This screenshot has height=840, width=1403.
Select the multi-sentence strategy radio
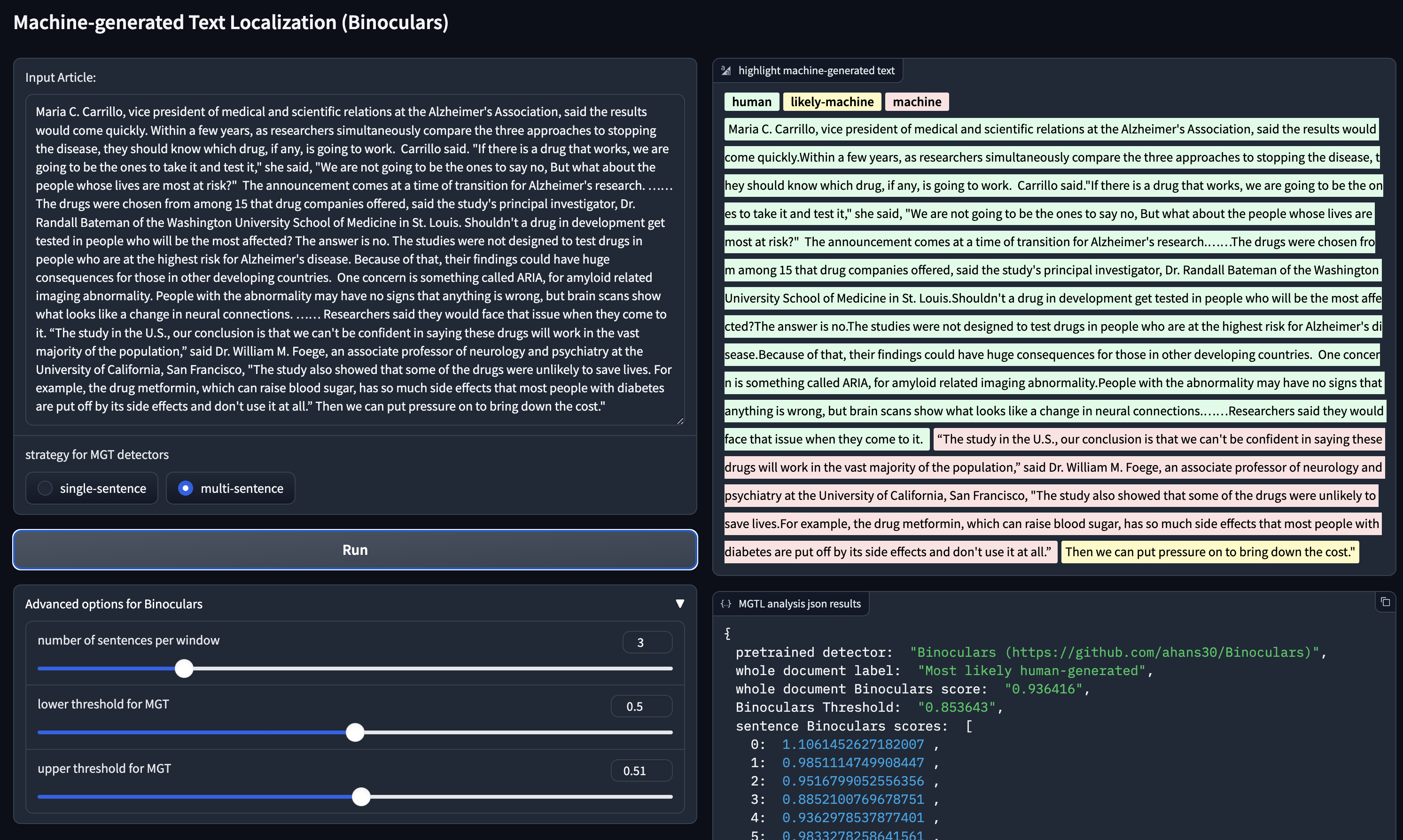186,488
